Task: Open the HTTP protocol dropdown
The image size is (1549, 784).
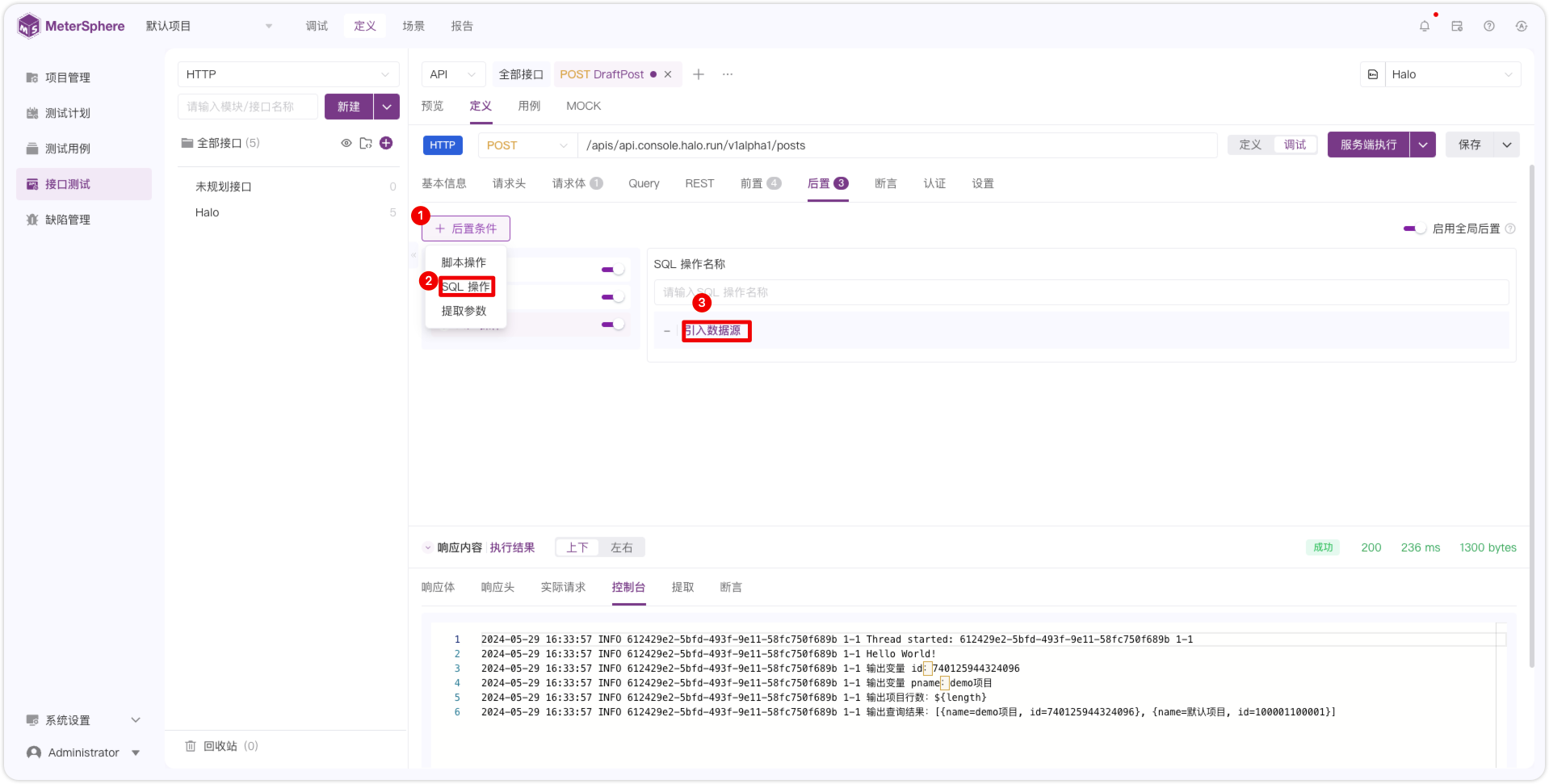Action: click(x=288, y=74)
